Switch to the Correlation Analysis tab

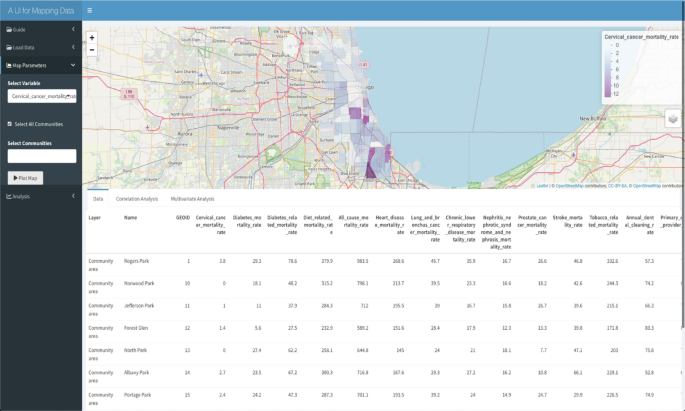[136, 199]
